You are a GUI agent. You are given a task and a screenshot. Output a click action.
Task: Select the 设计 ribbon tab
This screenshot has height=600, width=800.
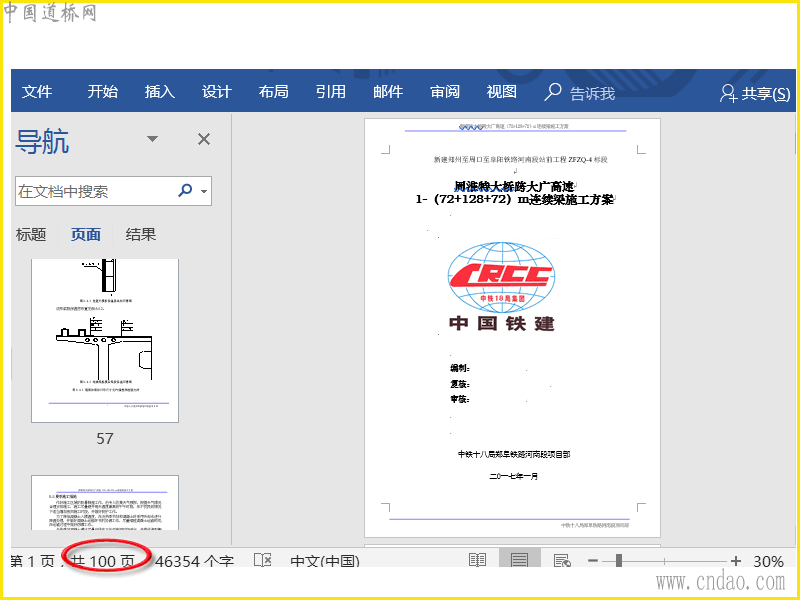point(217,92)
